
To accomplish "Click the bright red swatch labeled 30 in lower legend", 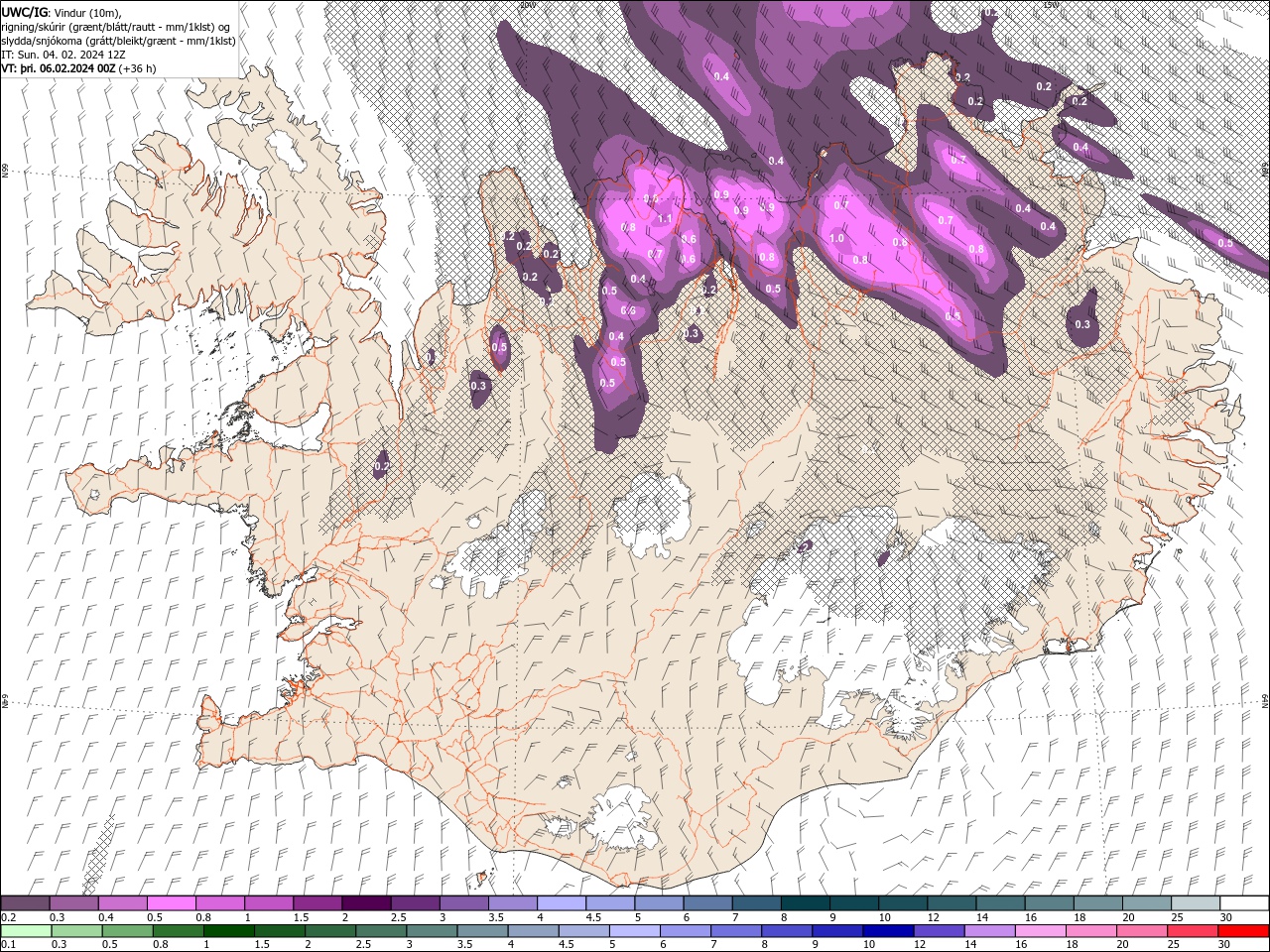I will pos(1243,931).
